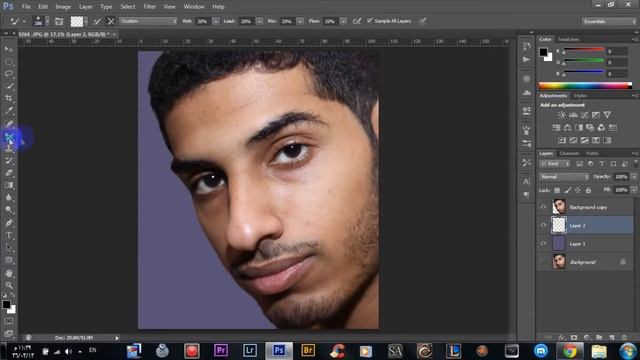The image size is (640, 360).
Task: Open the layer Kind filter dropdown
Action: click(554, 164)
